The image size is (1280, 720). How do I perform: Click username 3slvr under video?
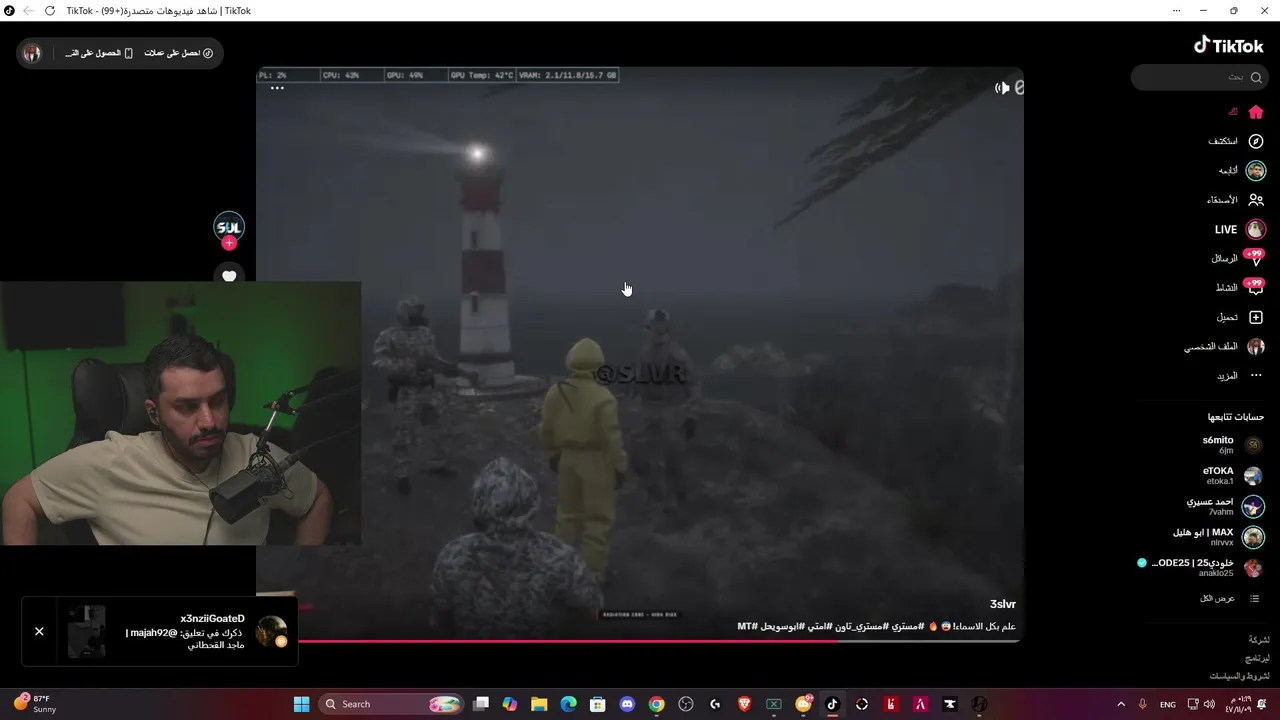point(1003,604)
